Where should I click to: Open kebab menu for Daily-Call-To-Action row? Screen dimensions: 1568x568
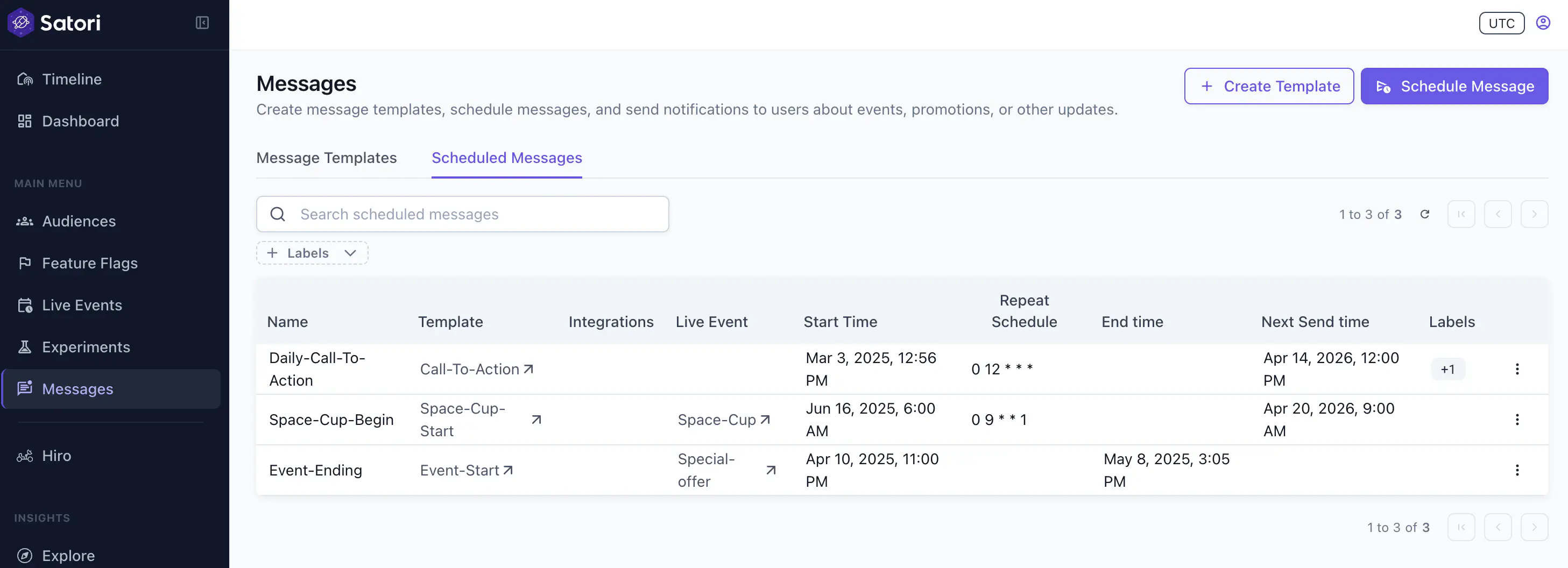click(1517, 368)
